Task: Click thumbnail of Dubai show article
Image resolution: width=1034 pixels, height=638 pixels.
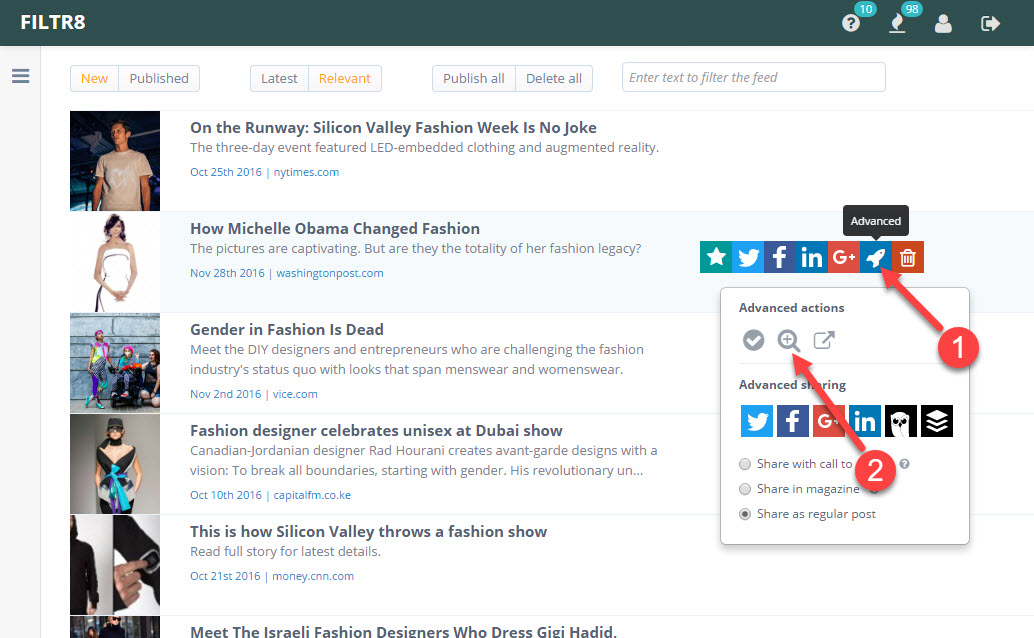Action: [x=115, y=464]
